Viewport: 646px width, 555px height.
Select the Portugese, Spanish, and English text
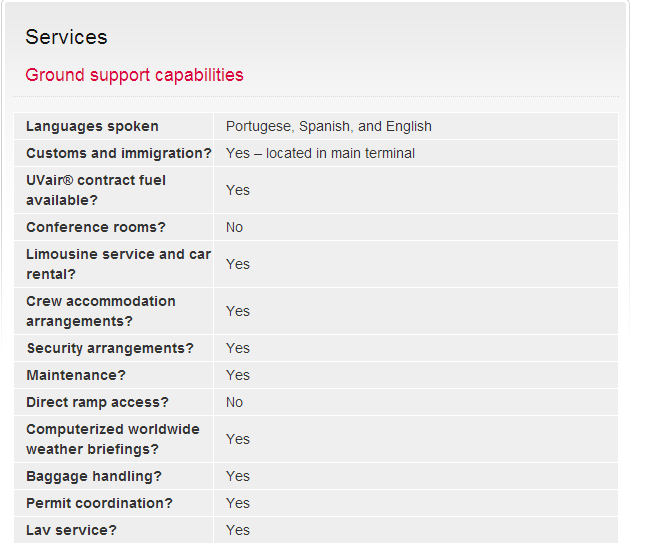point(329,126)
